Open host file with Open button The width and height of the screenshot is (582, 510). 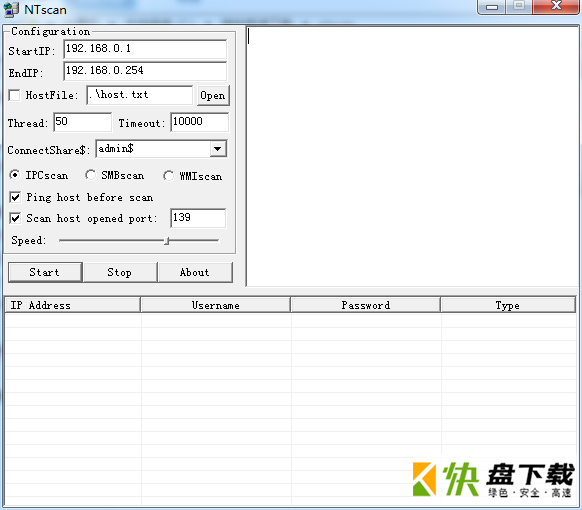click(213, 95)
